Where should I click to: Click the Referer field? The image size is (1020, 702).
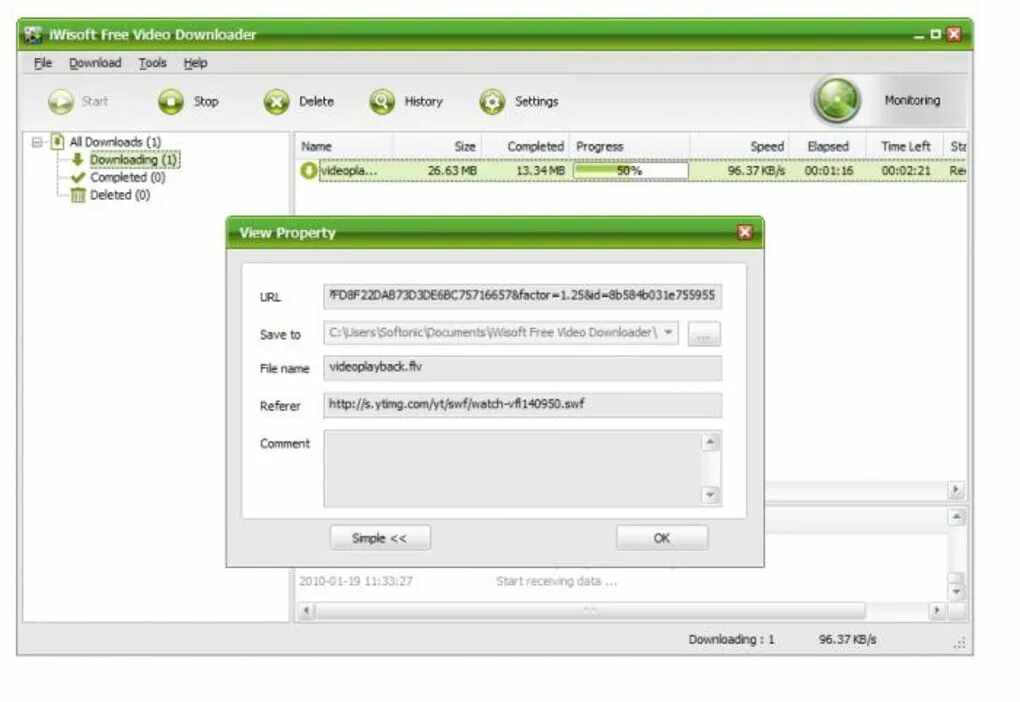tap(522, 405)
